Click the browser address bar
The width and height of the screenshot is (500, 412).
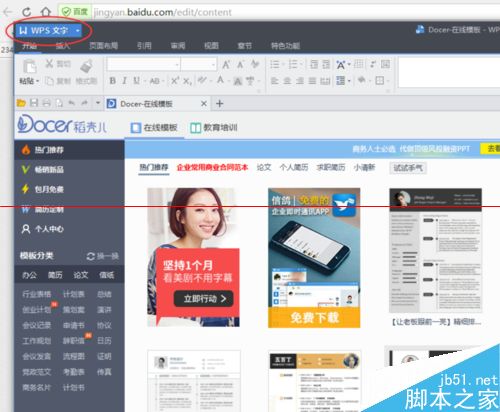(x=279, y=12)
